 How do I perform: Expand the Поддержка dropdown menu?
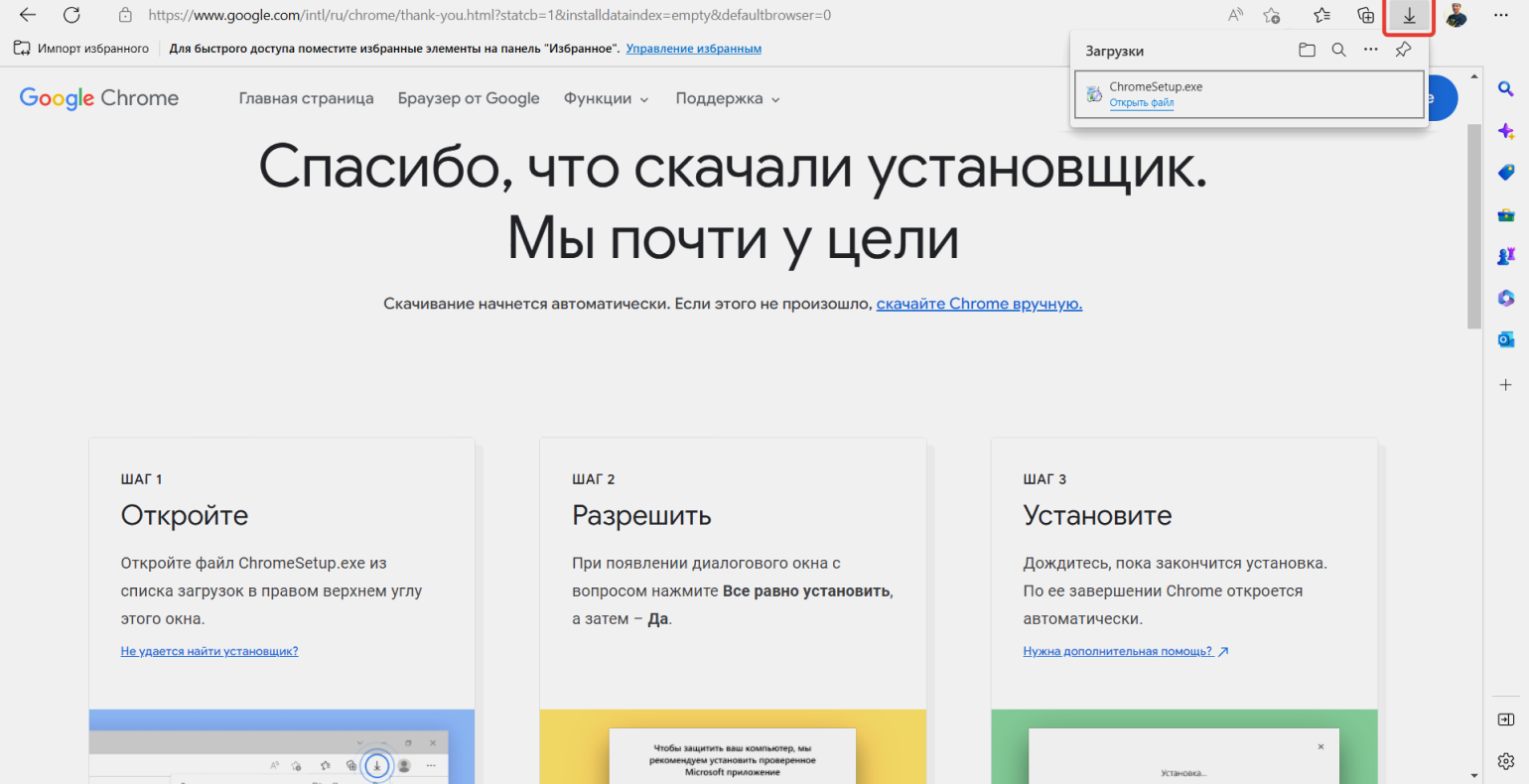728,98
